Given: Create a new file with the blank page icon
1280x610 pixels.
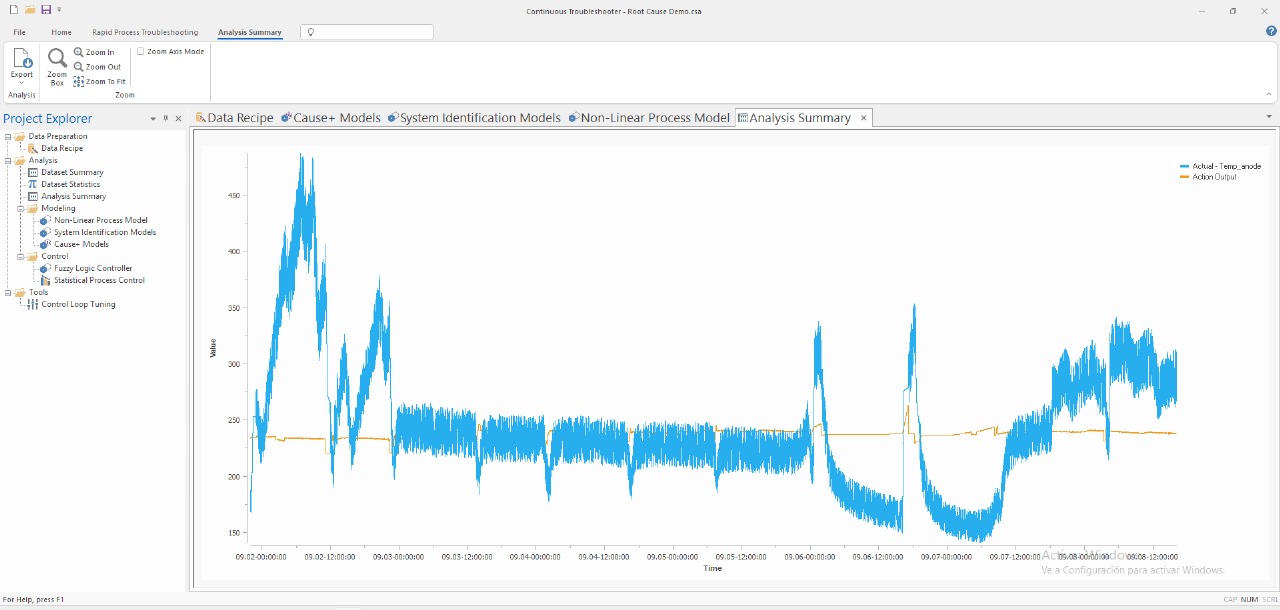Looking at the screenshot, I should pos(14,10).
